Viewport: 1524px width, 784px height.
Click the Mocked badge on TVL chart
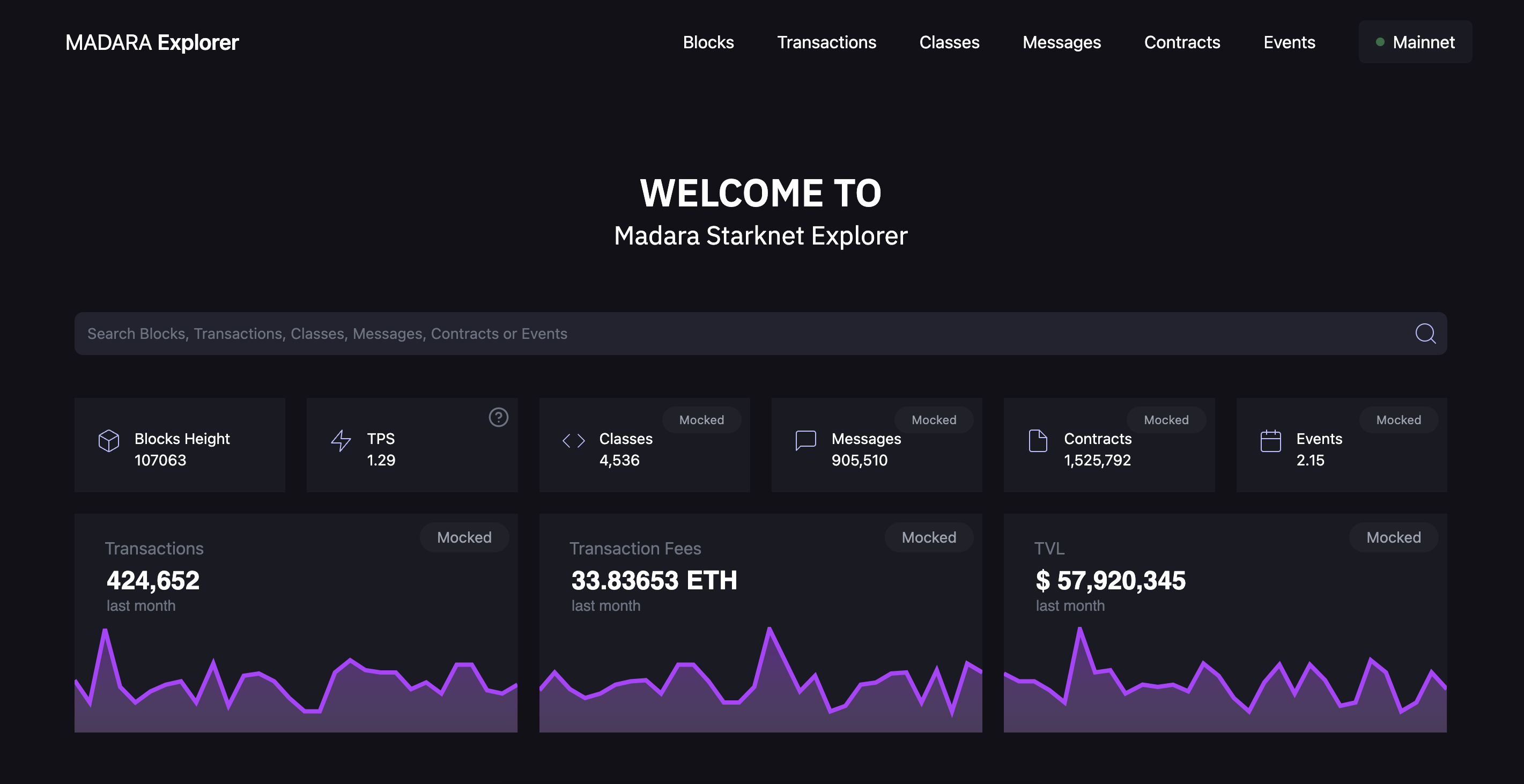1393,537
